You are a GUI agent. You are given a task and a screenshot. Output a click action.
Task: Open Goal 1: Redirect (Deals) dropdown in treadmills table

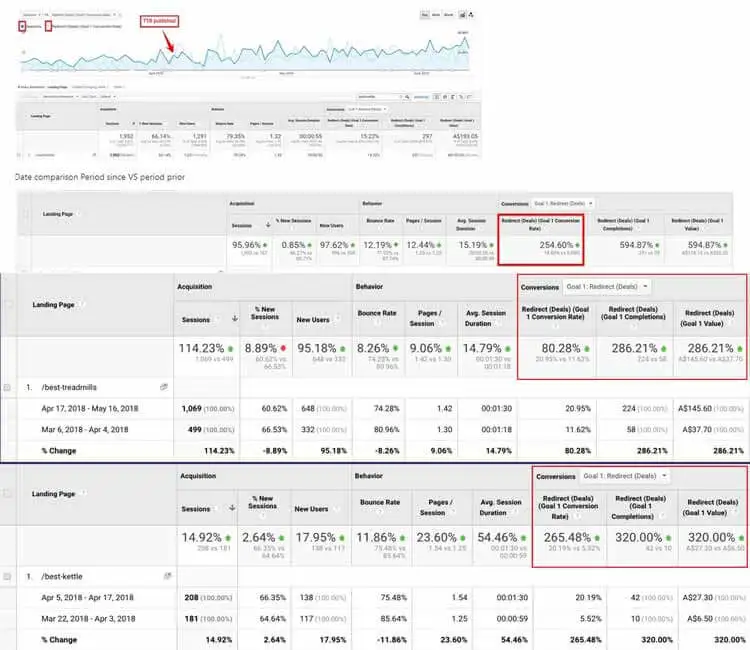coord(607,286)
